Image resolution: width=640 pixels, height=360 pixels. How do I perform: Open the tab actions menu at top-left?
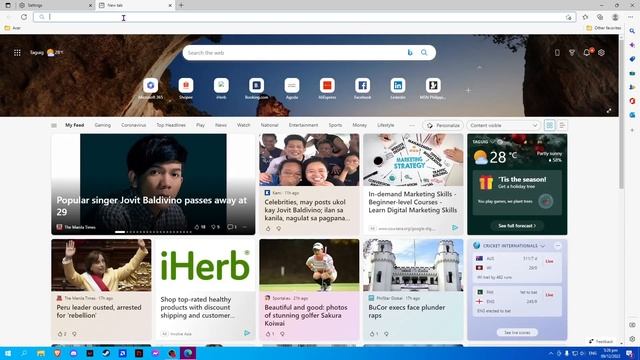coord(8,5)
